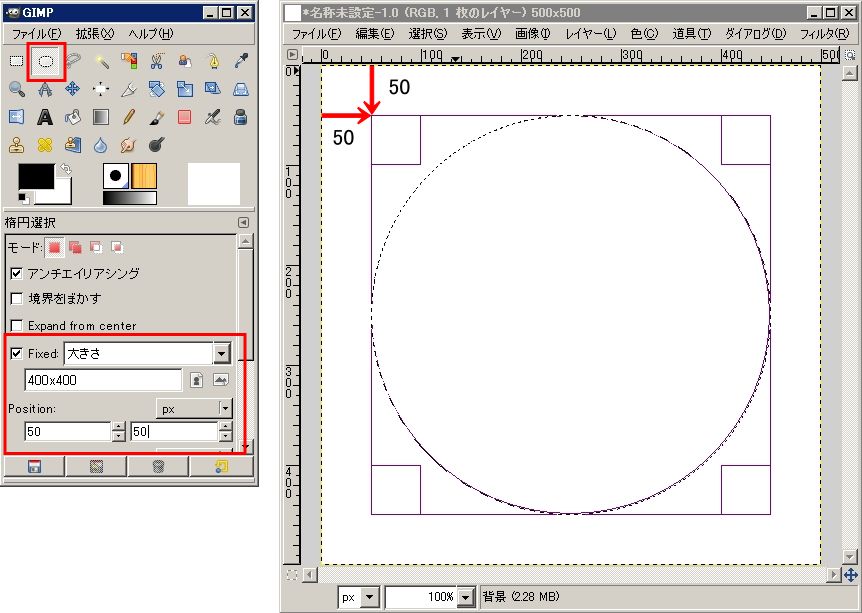
Task: Open 拡張(X) menu in toolbox
Action: 95,34
